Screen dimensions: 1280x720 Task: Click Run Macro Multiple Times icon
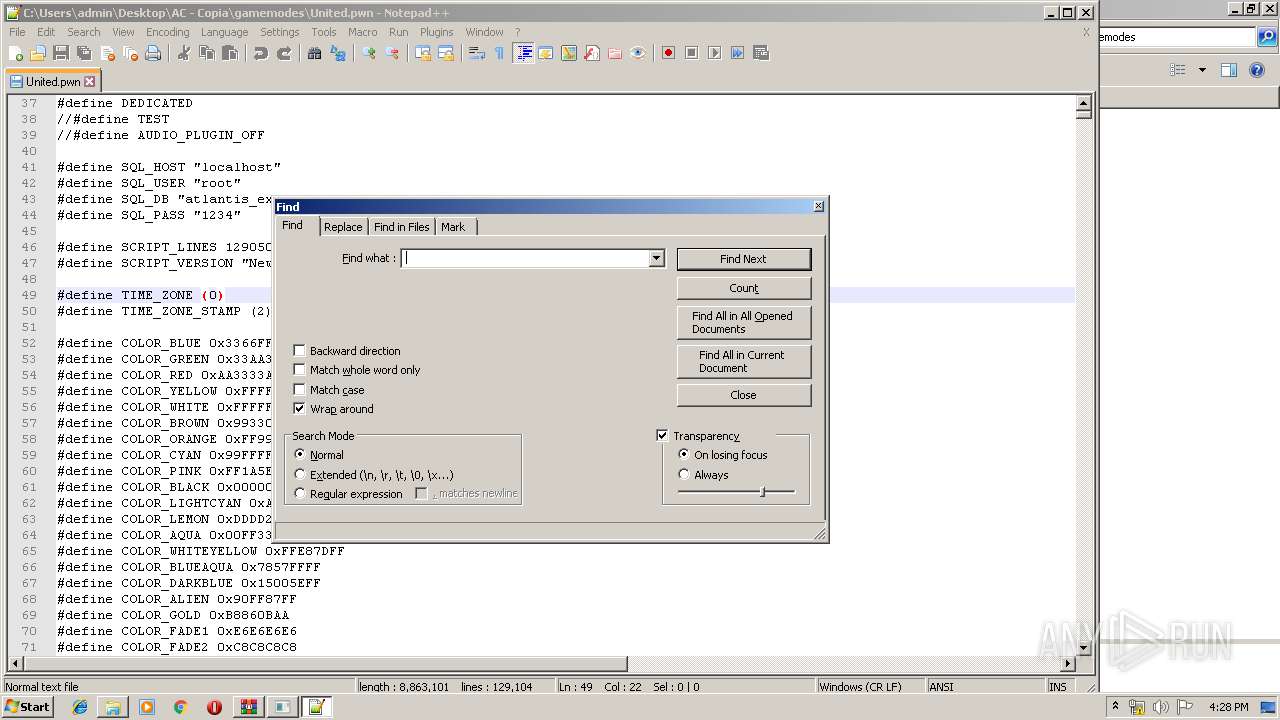coord(737,53)
